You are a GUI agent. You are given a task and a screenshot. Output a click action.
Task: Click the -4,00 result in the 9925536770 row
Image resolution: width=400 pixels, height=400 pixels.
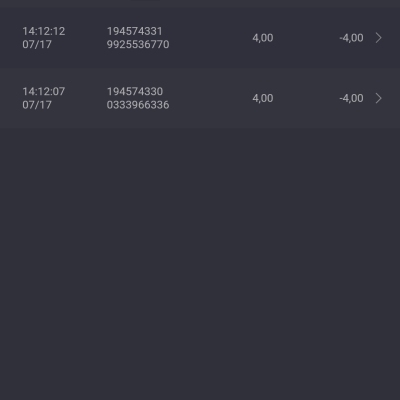click(351, 38)
